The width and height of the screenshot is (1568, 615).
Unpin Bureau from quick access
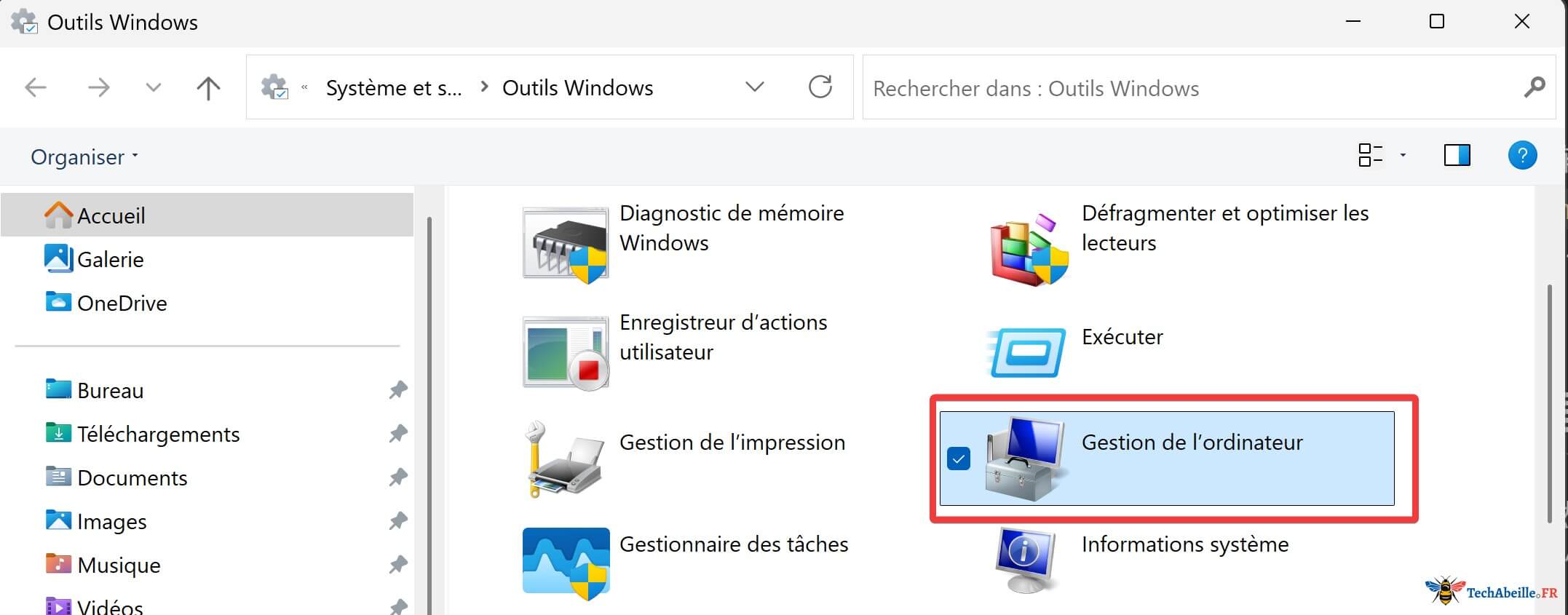(x=397, y=390)
